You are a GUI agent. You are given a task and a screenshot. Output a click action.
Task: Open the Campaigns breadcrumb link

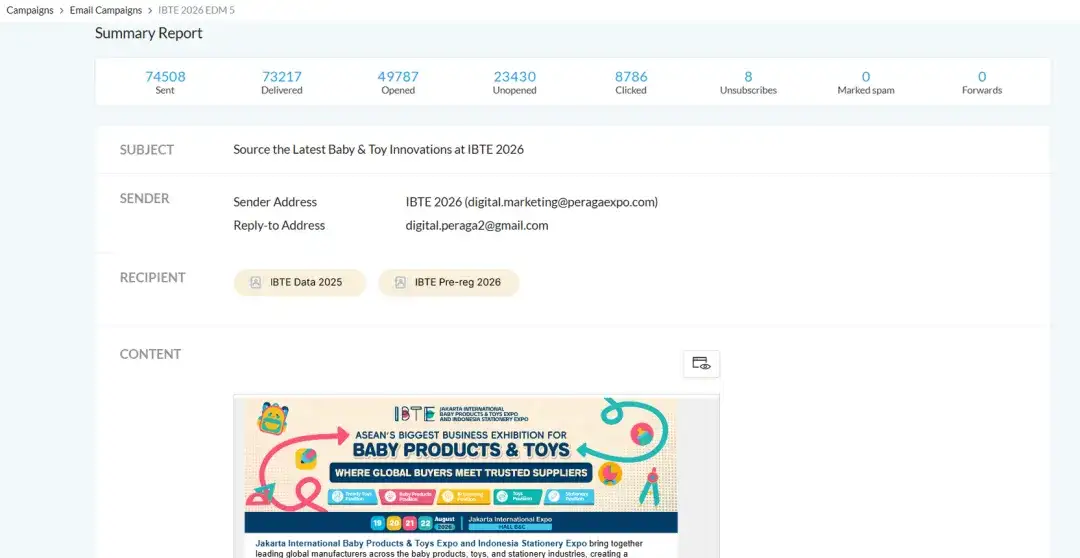(30, 10)
